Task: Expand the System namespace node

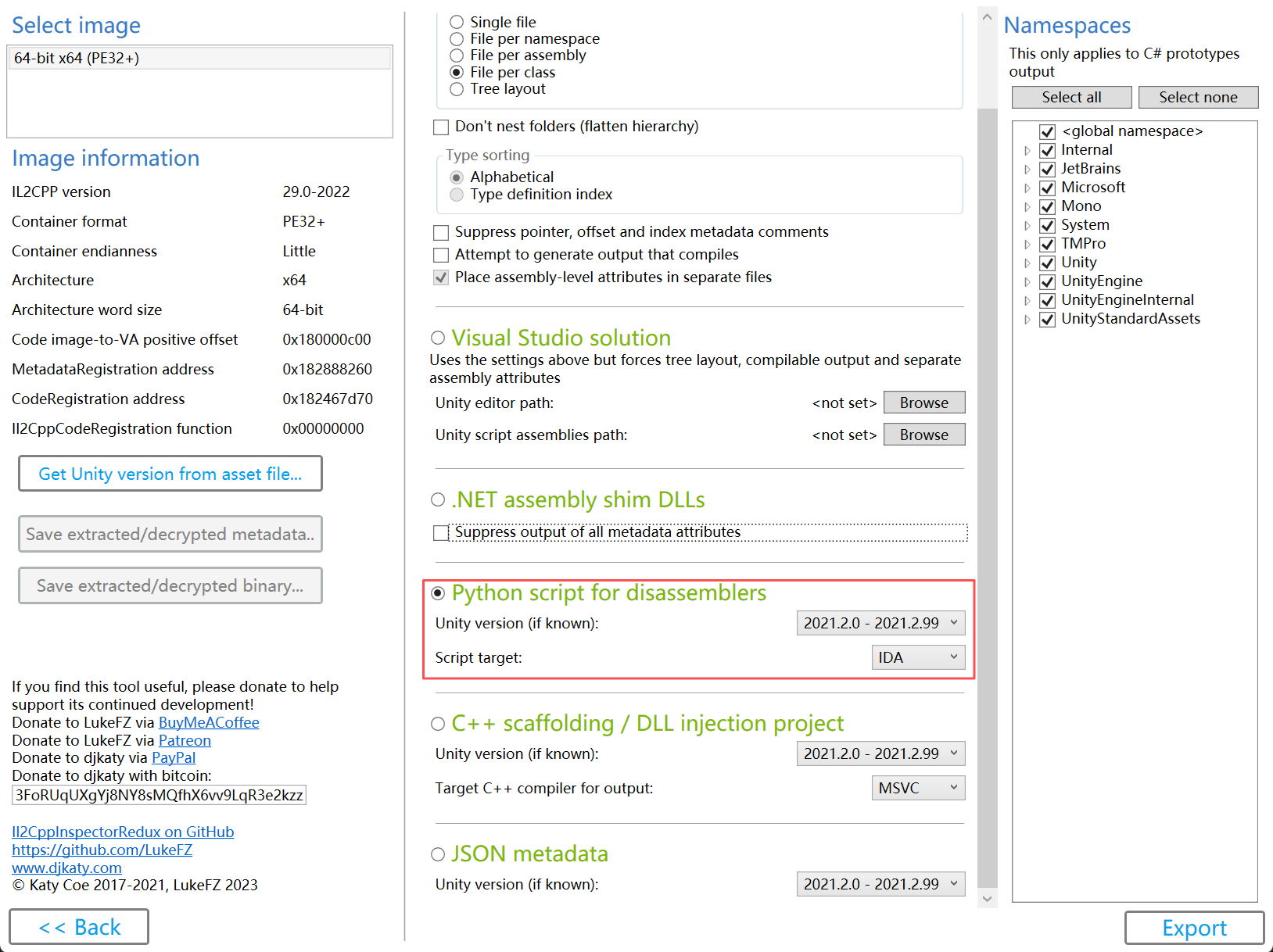Action: 1027,226
